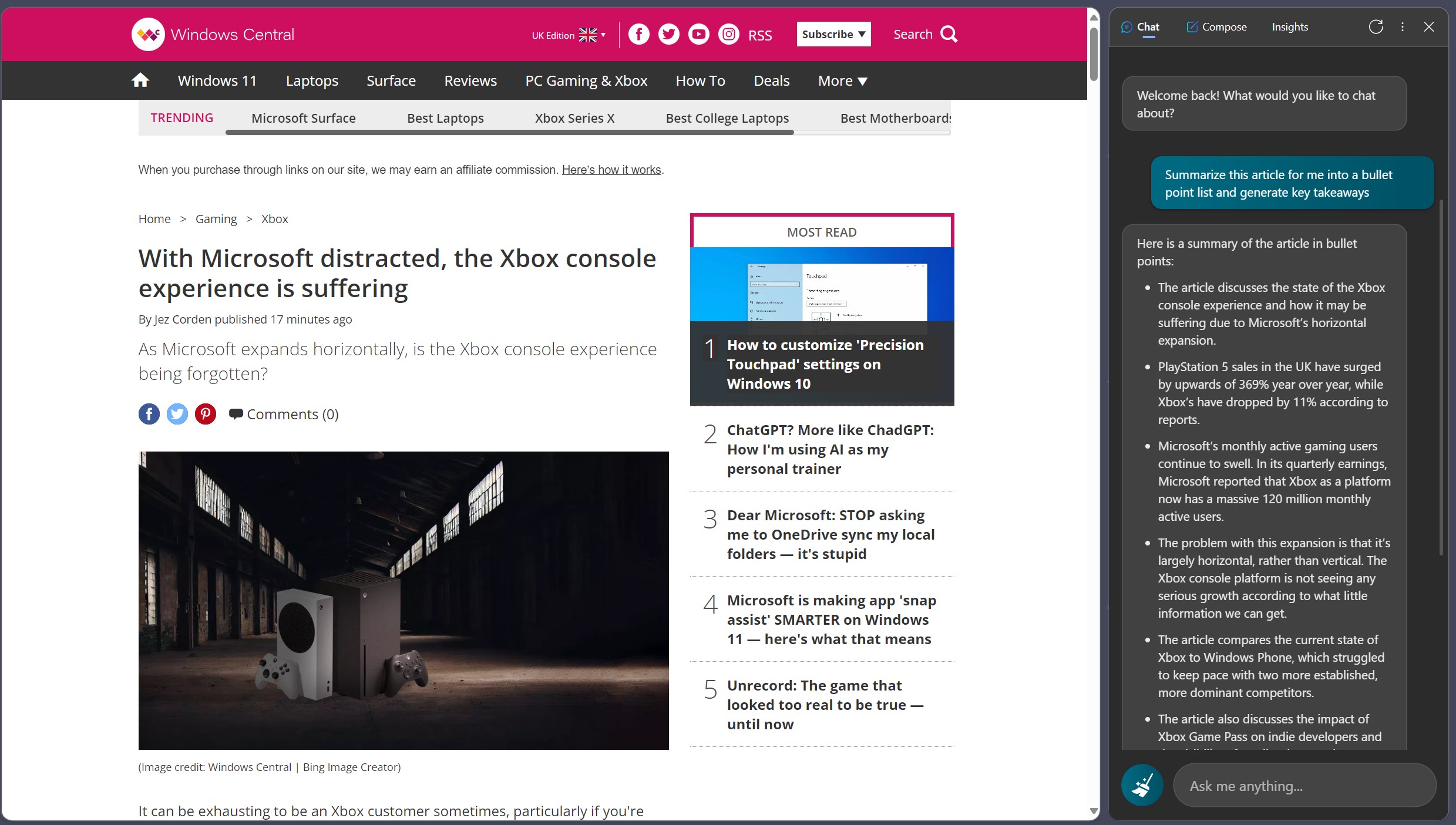Click the Twitter share icon

(176, 414)
